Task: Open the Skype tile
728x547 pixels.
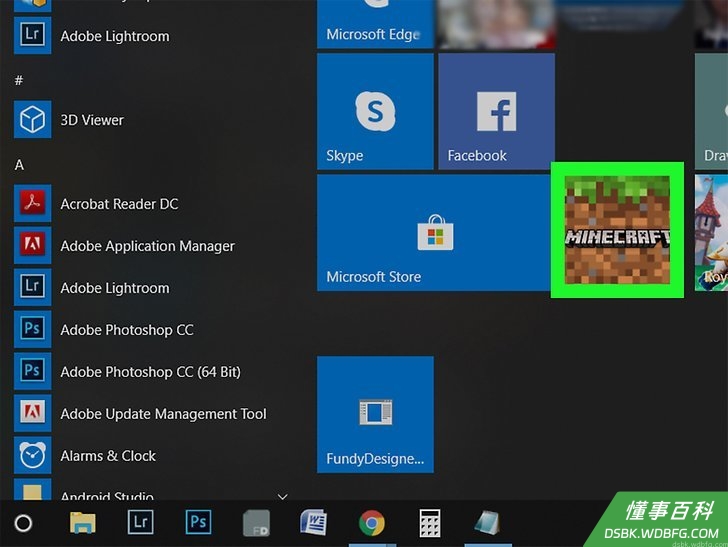Action: pos(375,111)
